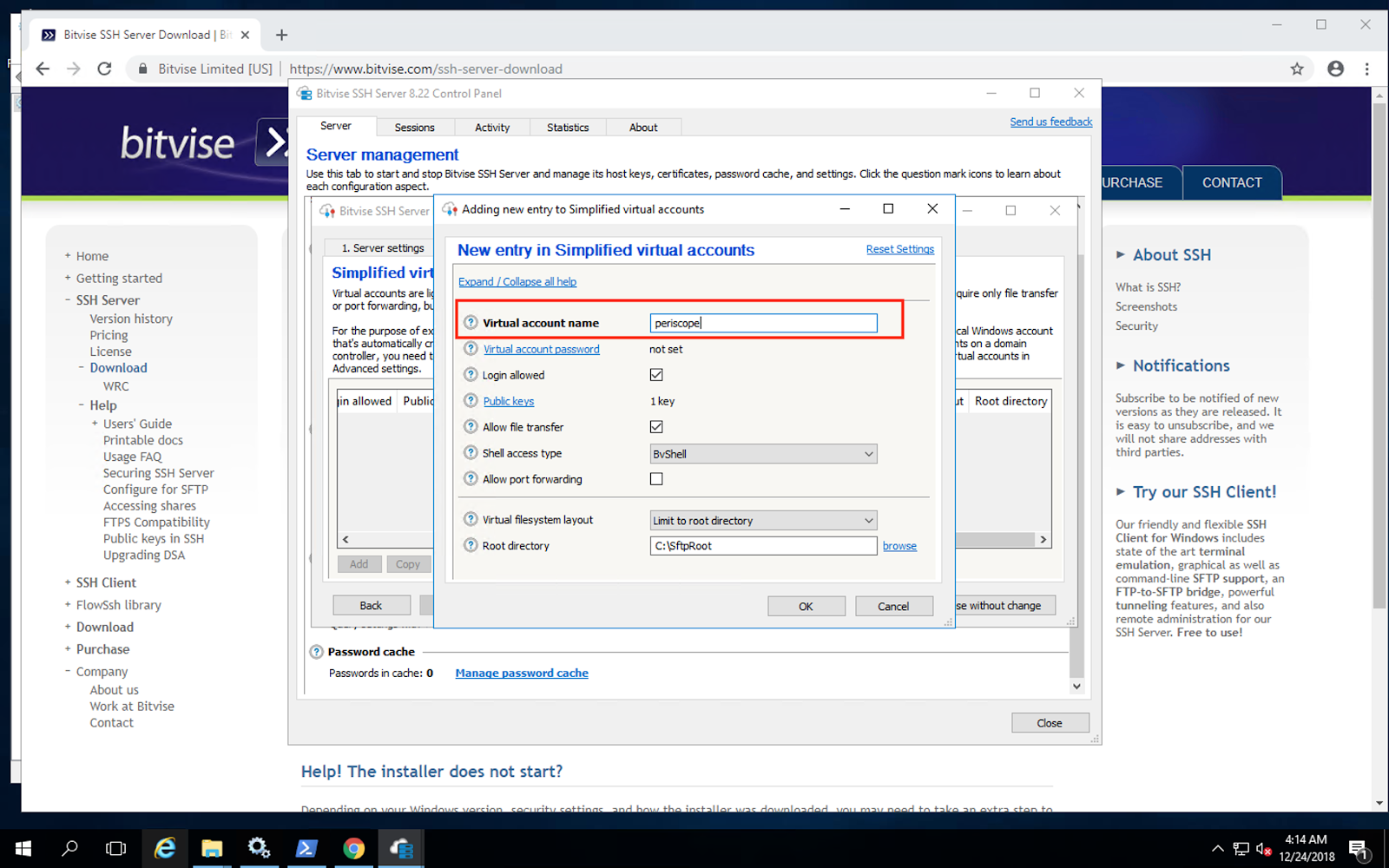Open Shell access type BvShell dropdown
Viewport: 1389px width, 868px height.
point(763,454)
